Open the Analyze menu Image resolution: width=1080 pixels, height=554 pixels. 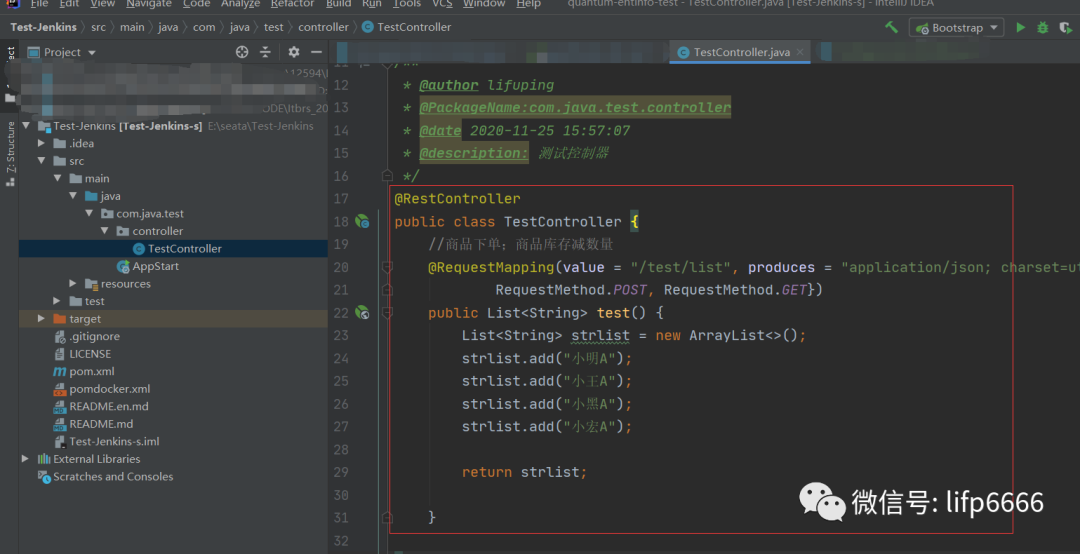coord(240,3)
